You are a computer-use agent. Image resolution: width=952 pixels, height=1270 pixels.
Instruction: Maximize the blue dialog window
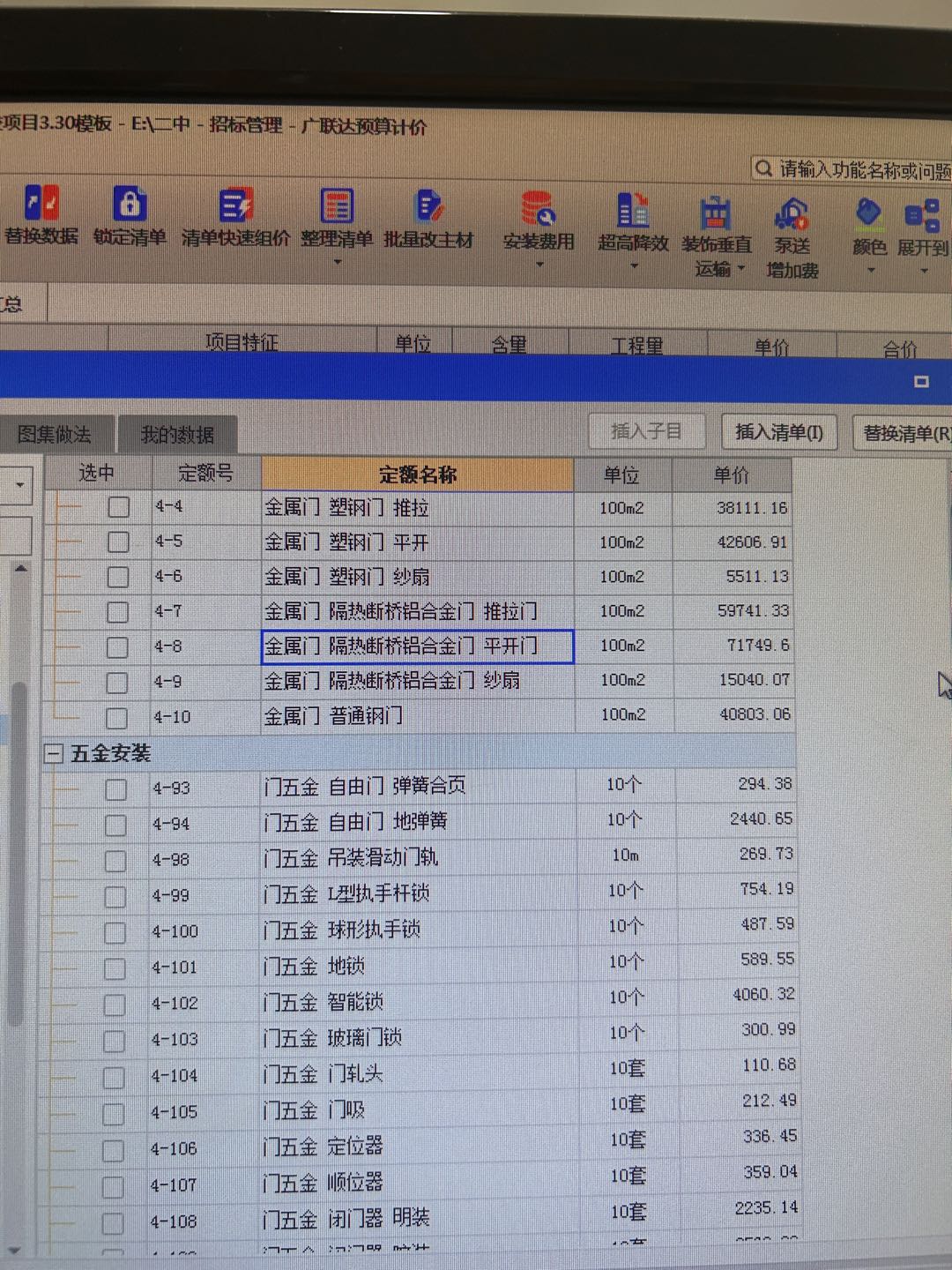(921, 381)
